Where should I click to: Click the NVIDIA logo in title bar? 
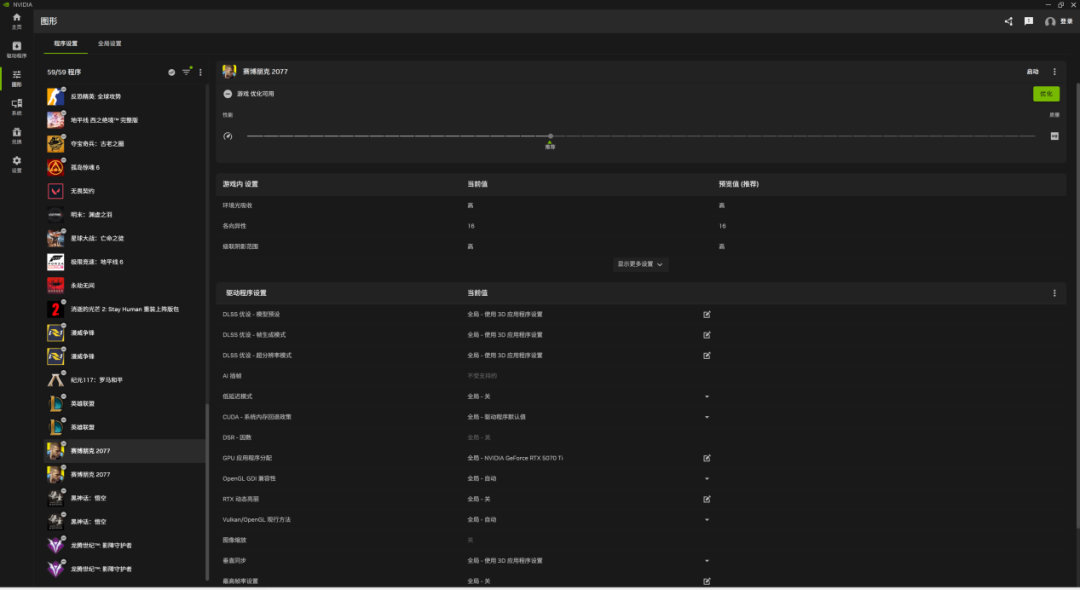click(6, 4)
